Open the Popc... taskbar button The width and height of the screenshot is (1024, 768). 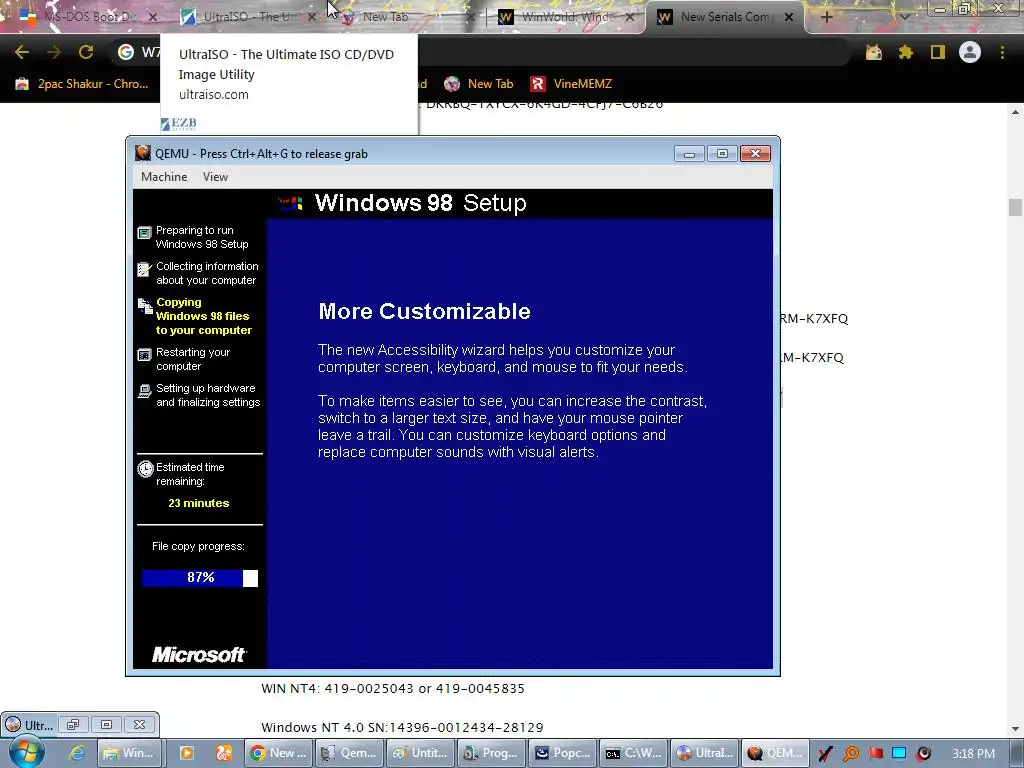(563, 753)
